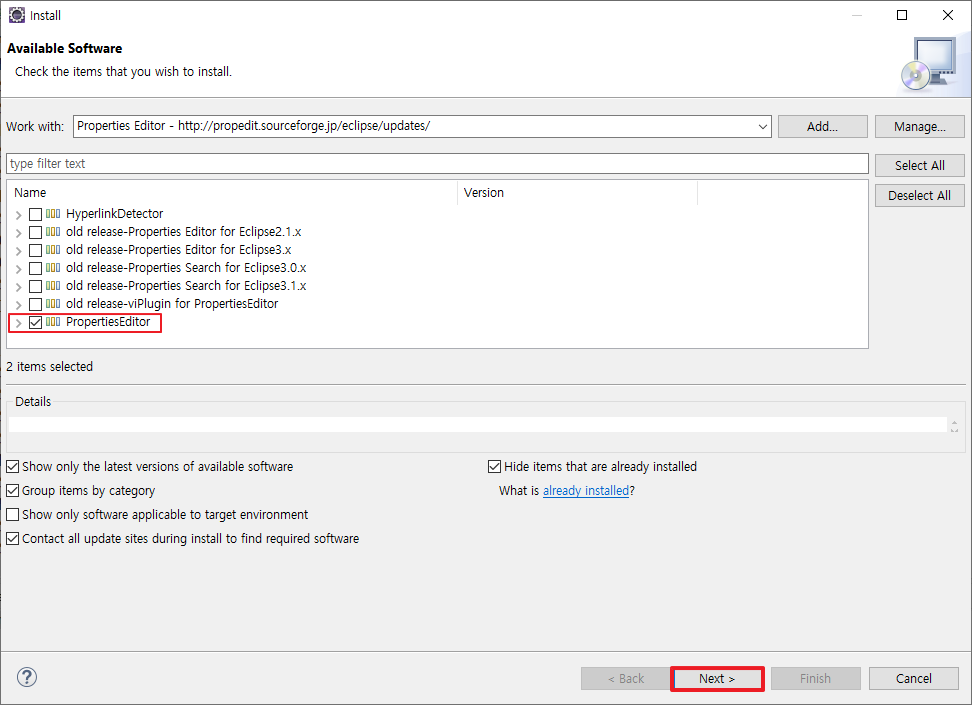Click the HyperlinkDetector category icon

coord(53,214)
